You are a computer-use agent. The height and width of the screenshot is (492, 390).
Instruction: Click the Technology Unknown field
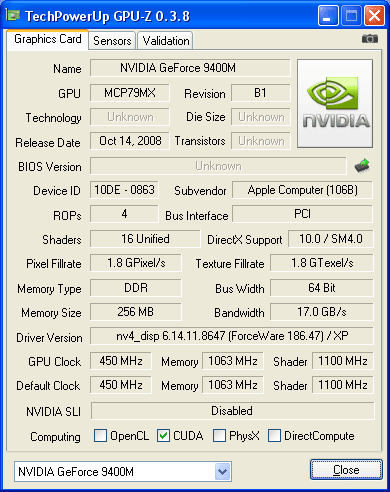[130, 117]
